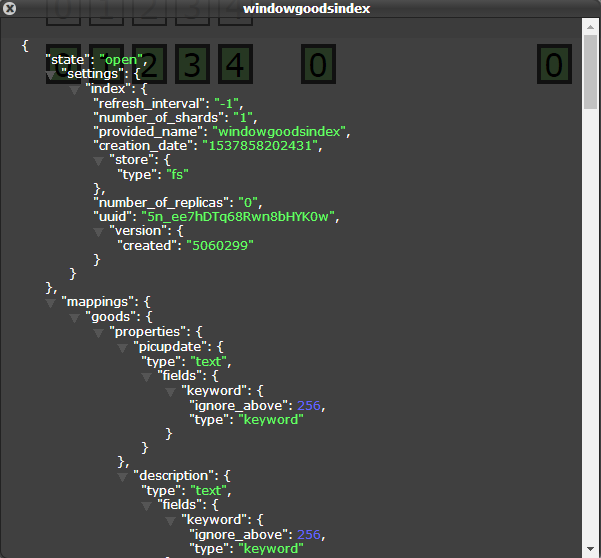Collapse the "mappings" node triangle

pyautogui.click(x=51, y=304)
